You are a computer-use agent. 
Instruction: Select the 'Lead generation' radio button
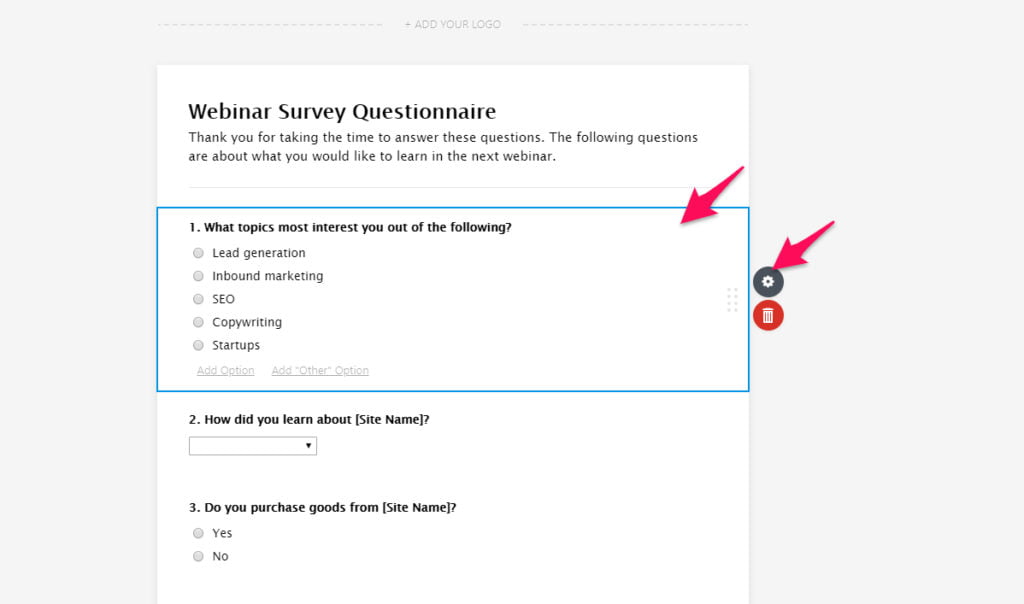[x=198, y=253]
